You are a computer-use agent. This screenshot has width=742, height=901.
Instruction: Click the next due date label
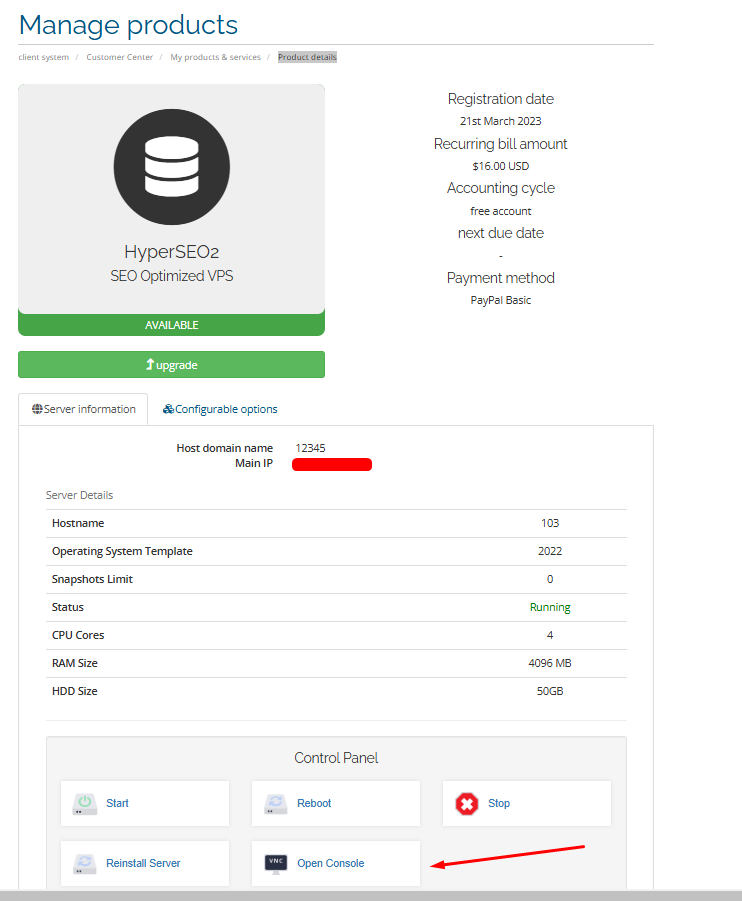click(x=501, y=233)
